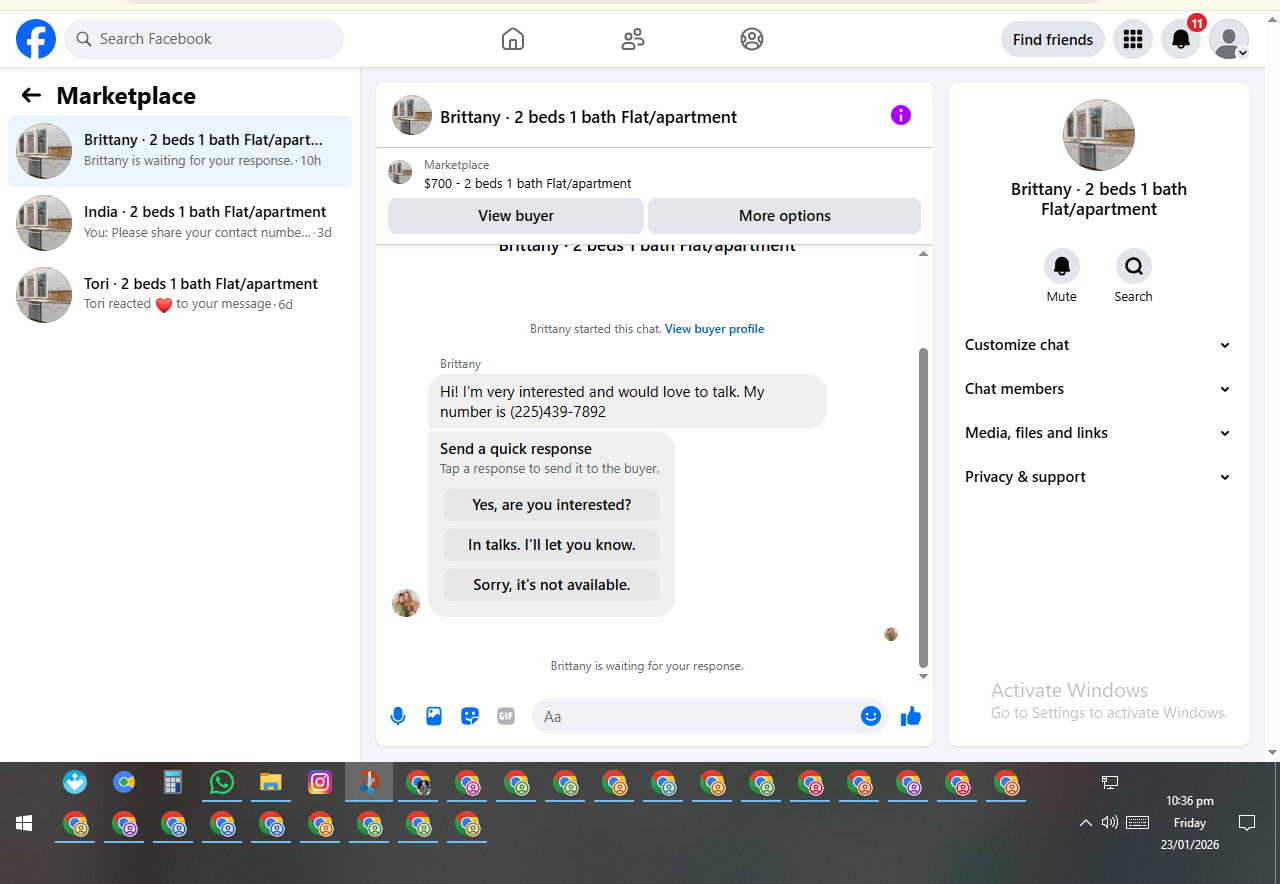This screenshot has height=884, width=1280.
Task: Open WhatsApp from taskbar
Action: pos(222,783)
